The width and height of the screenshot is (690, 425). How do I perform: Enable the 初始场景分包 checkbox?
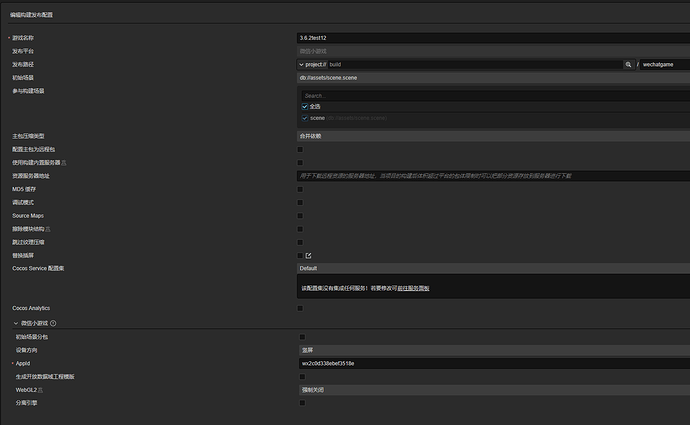[x=302, y=337]
